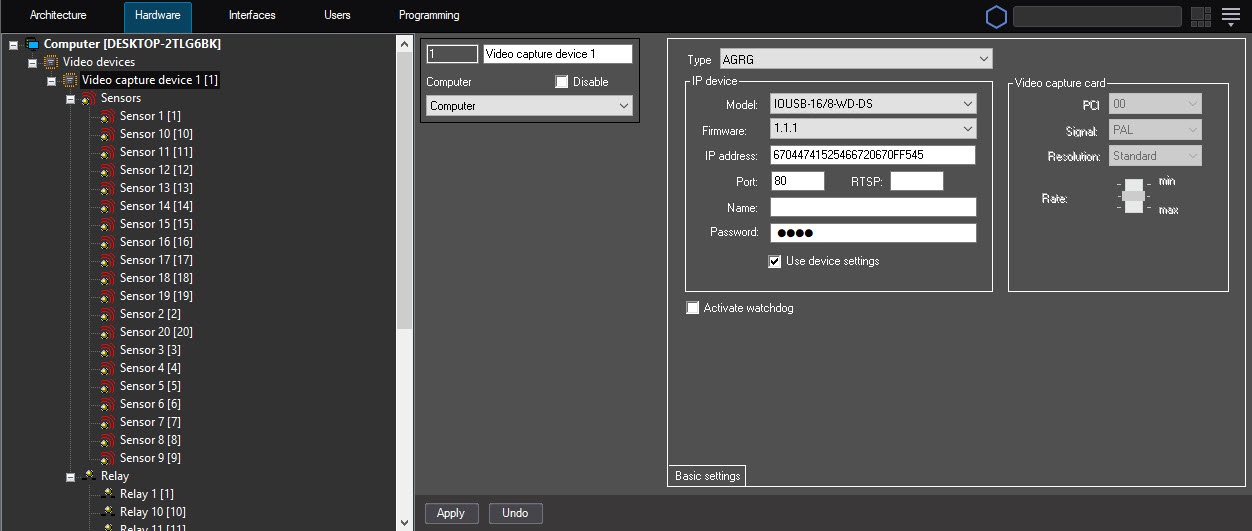Click the Relay group icon
Screen dimensions: 1252x531
coord(89,476)
